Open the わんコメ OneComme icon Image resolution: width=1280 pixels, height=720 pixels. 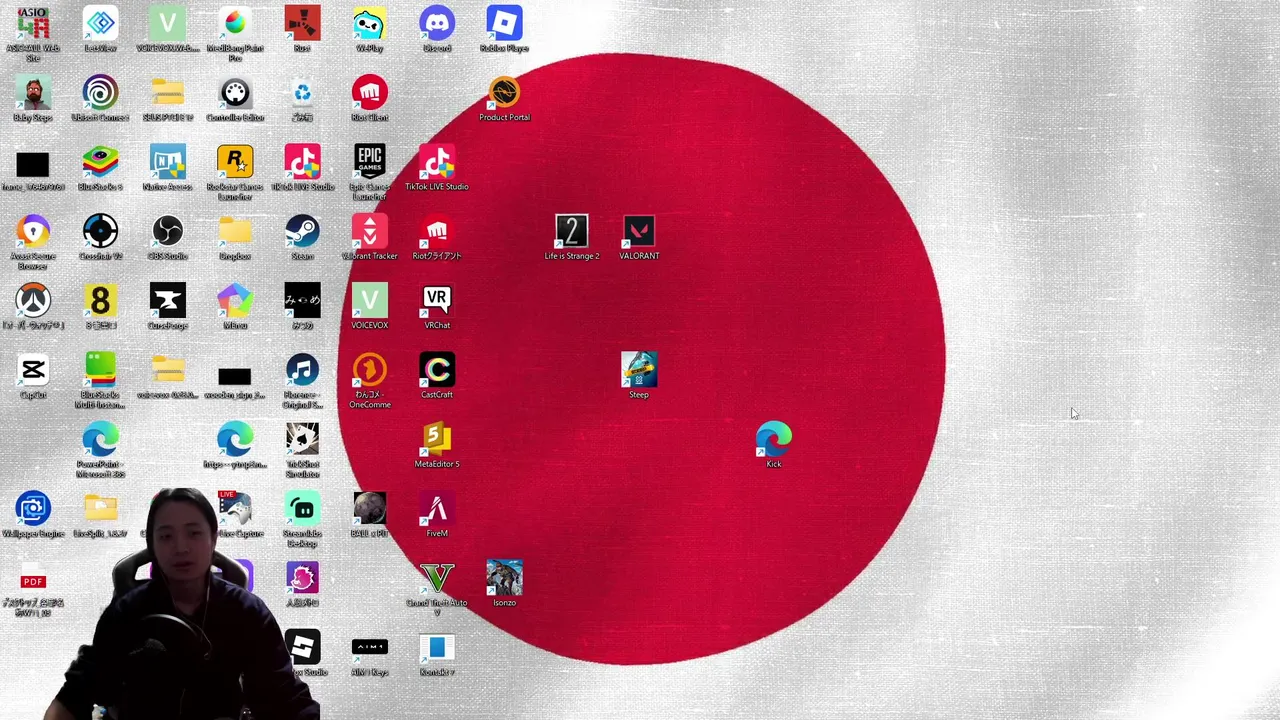[369, 370]
